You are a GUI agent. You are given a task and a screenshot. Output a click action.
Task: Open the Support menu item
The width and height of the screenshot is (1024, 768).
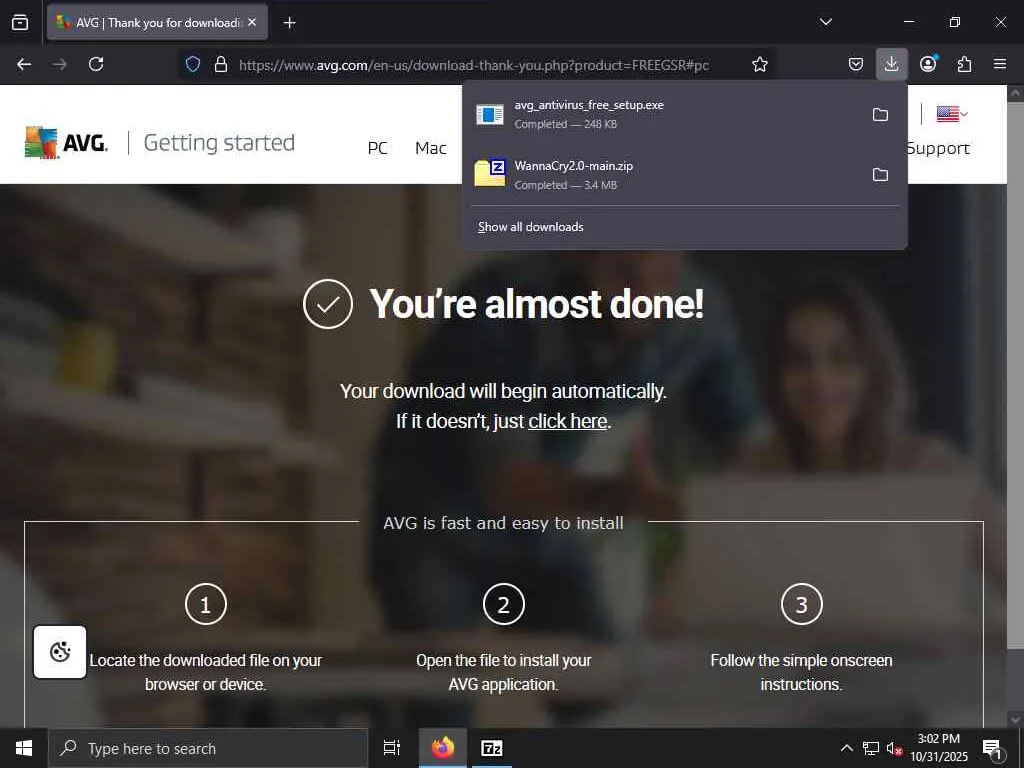[938, 148]
